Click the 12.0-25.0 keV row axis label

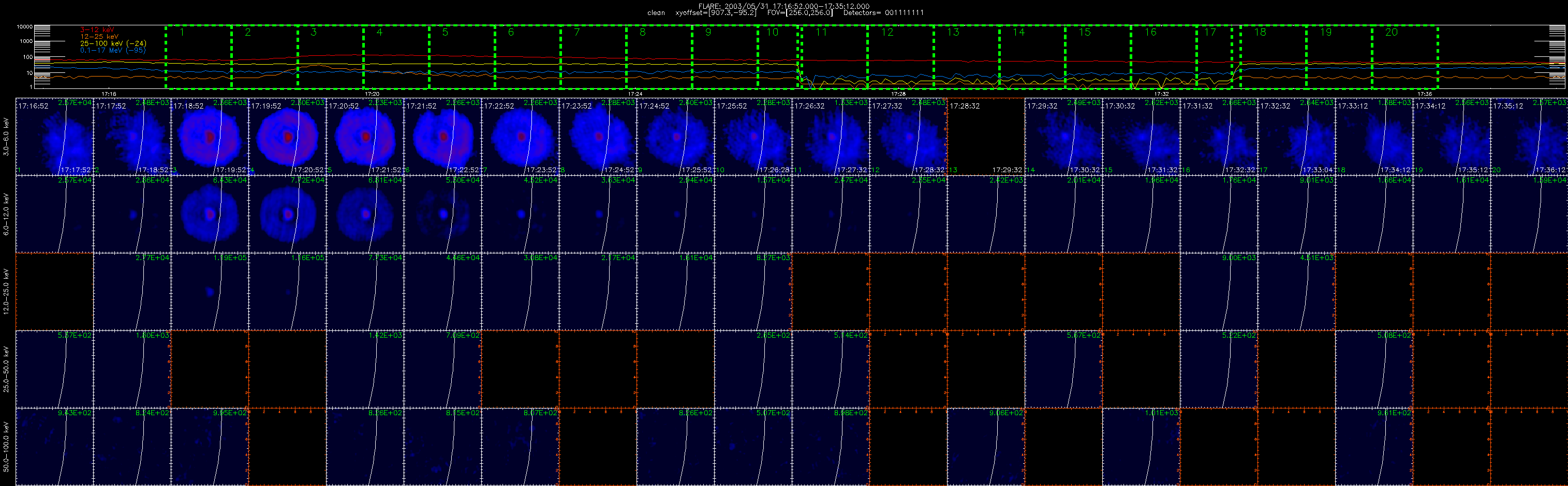coord(7,292)
